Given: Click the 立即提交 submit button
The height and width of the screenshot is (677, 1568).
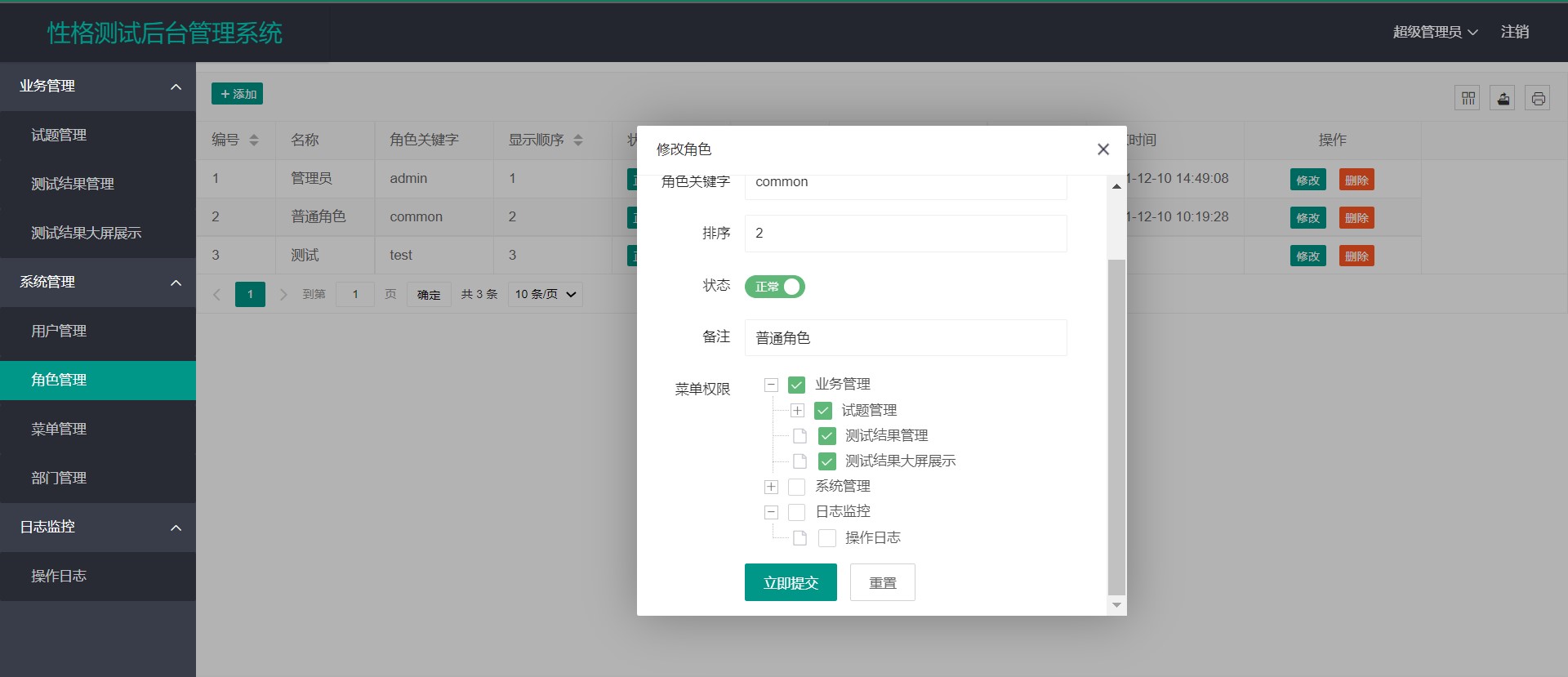Looking at the screenshot, I should [x=791, y=582].
